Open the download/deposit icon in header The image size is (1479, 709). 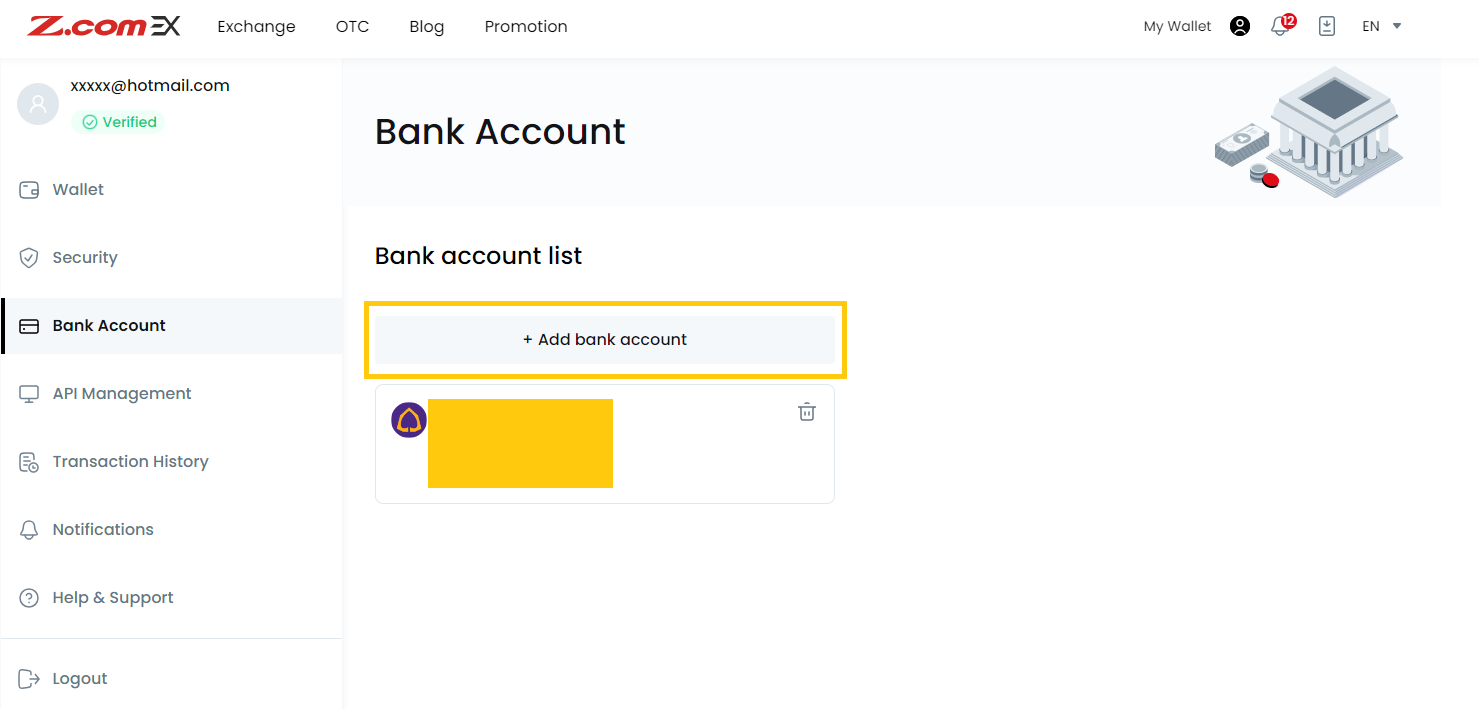1327,25
